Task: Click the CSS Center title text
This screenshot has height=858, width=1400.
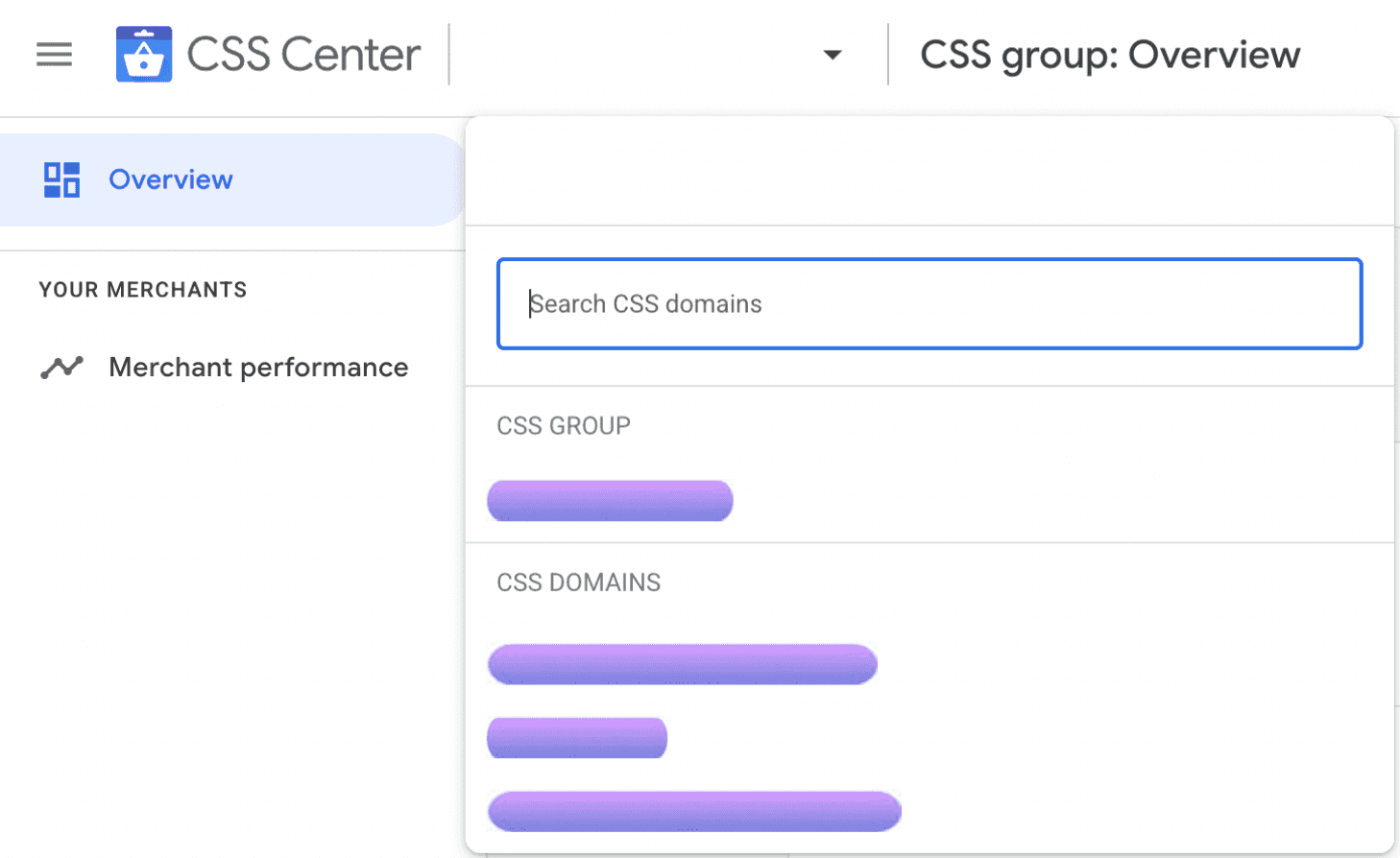Action: coord(303,55)
